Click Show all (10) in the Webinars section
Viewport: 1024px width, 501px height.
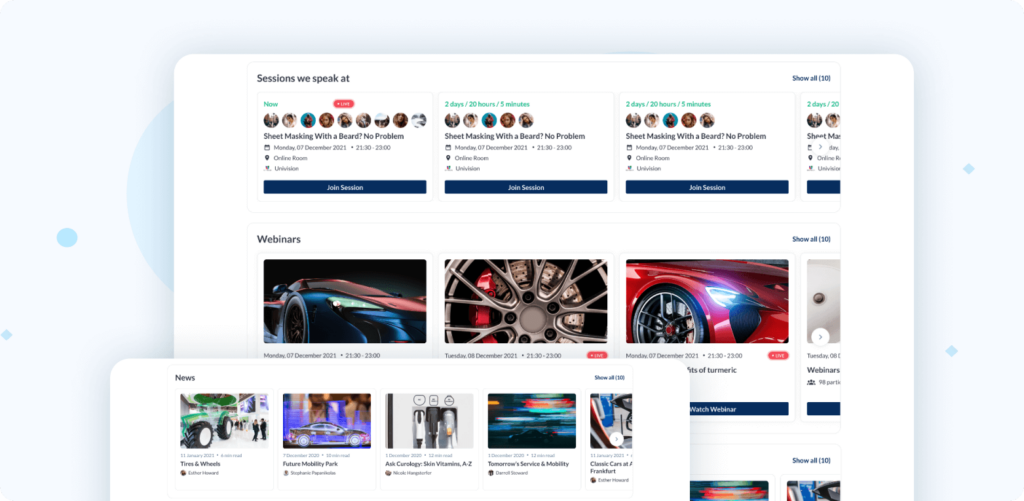pos(811,239)
